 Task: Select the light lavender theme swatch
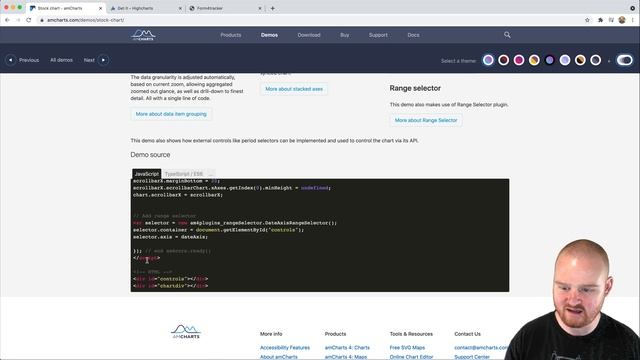pyautogui.click(x=565, y=60)
